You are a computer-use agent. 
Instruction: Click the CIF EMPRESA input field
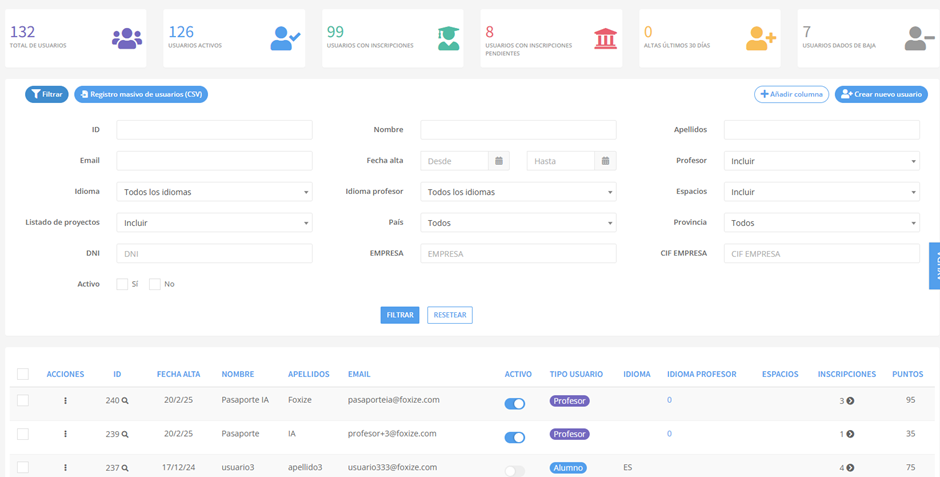tap(821, 253)
